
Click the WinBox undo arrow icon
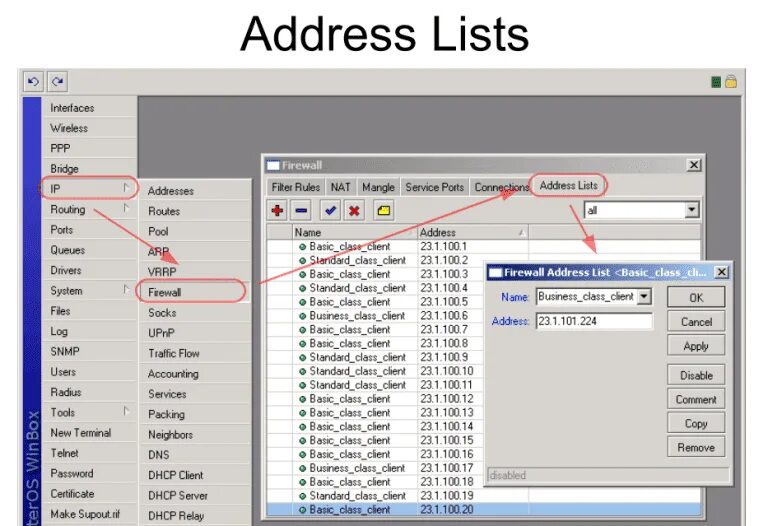click(33, 81)
